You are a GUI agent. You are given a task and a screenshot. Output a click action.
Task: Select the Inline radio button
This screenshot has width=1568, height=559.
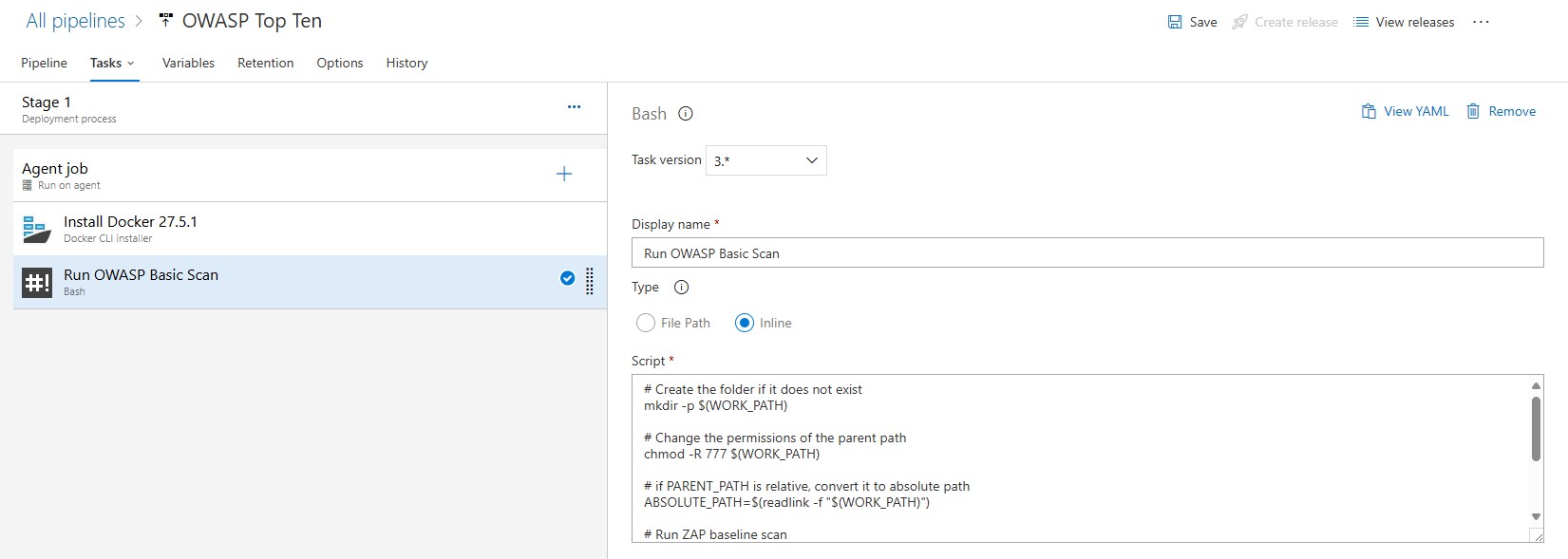[x=745, y=323]
